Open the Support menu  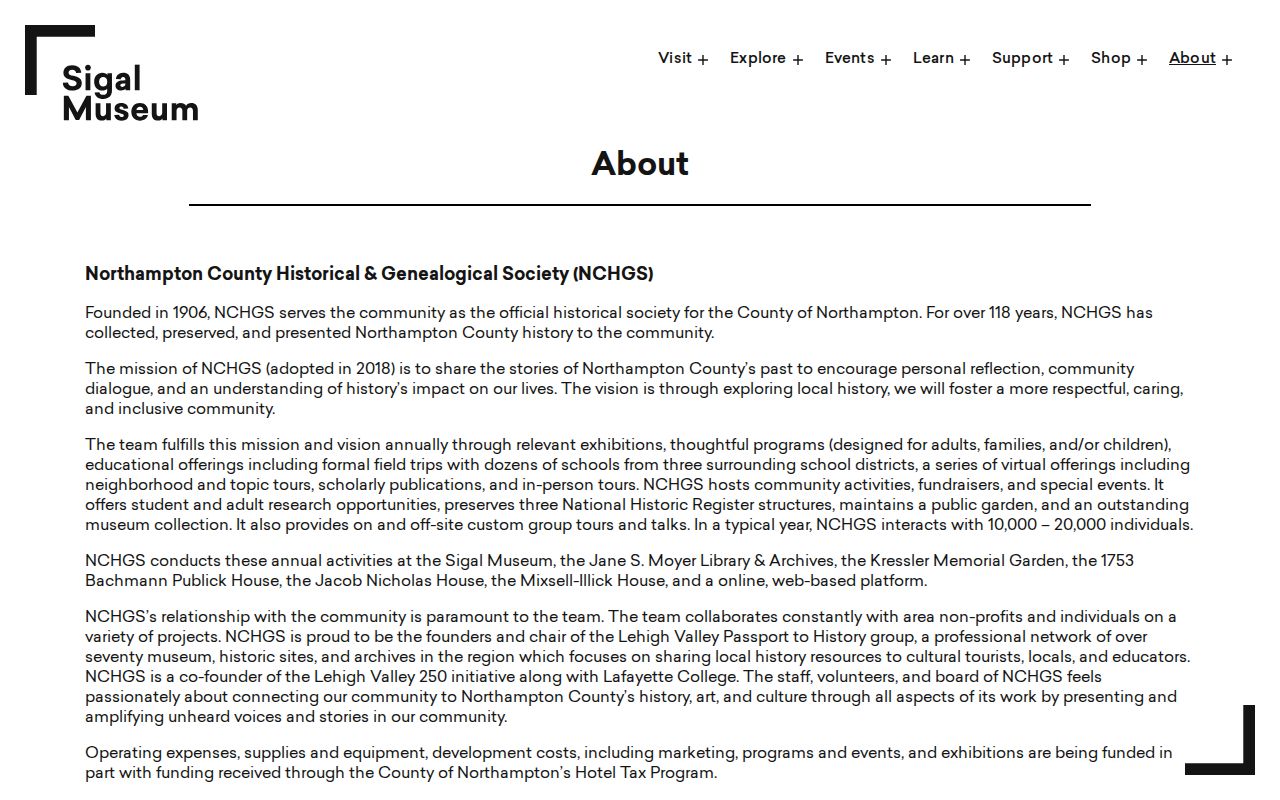1022,58
